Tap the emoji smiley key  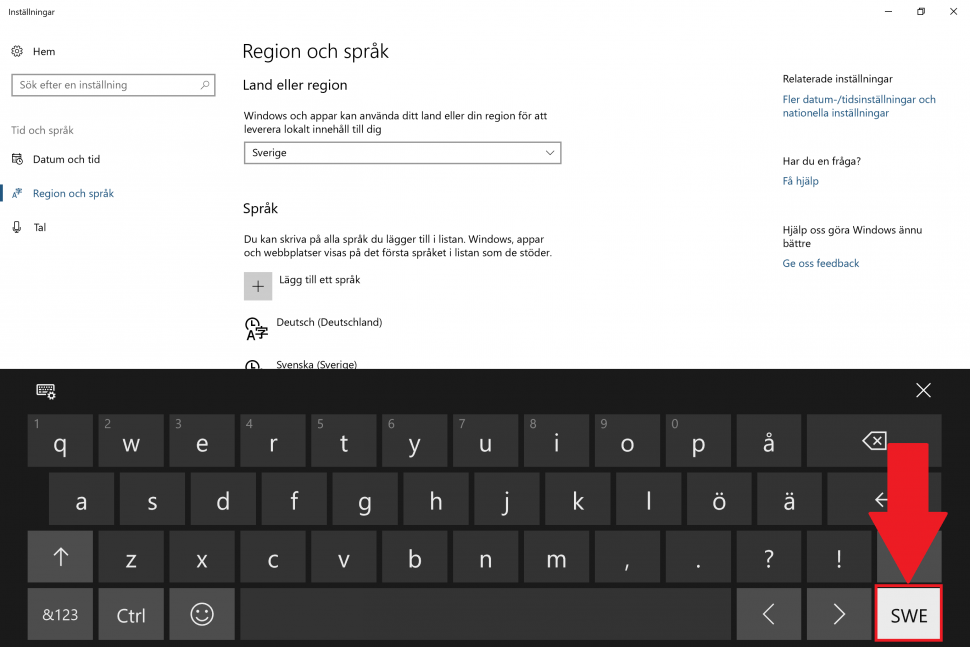tap(202, 614)
